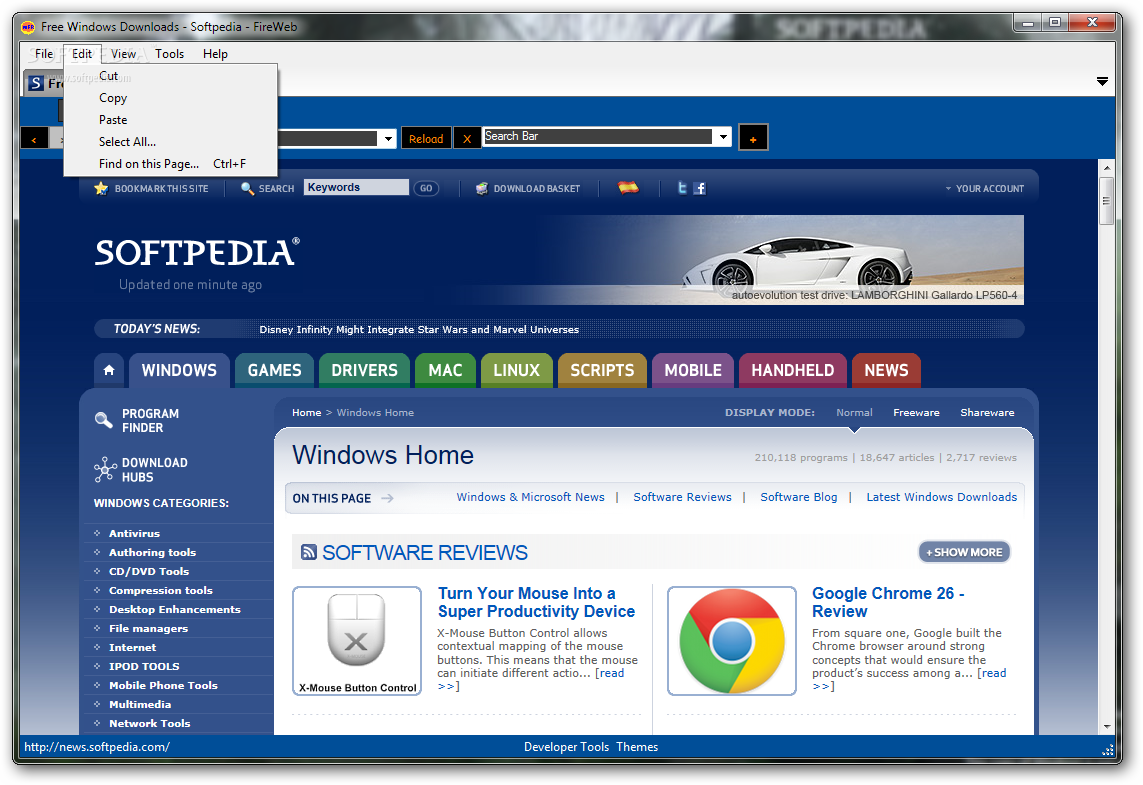The image size is (1143, 785).
Task: Open the Multimedia category
Action: (x=140, y=704)
